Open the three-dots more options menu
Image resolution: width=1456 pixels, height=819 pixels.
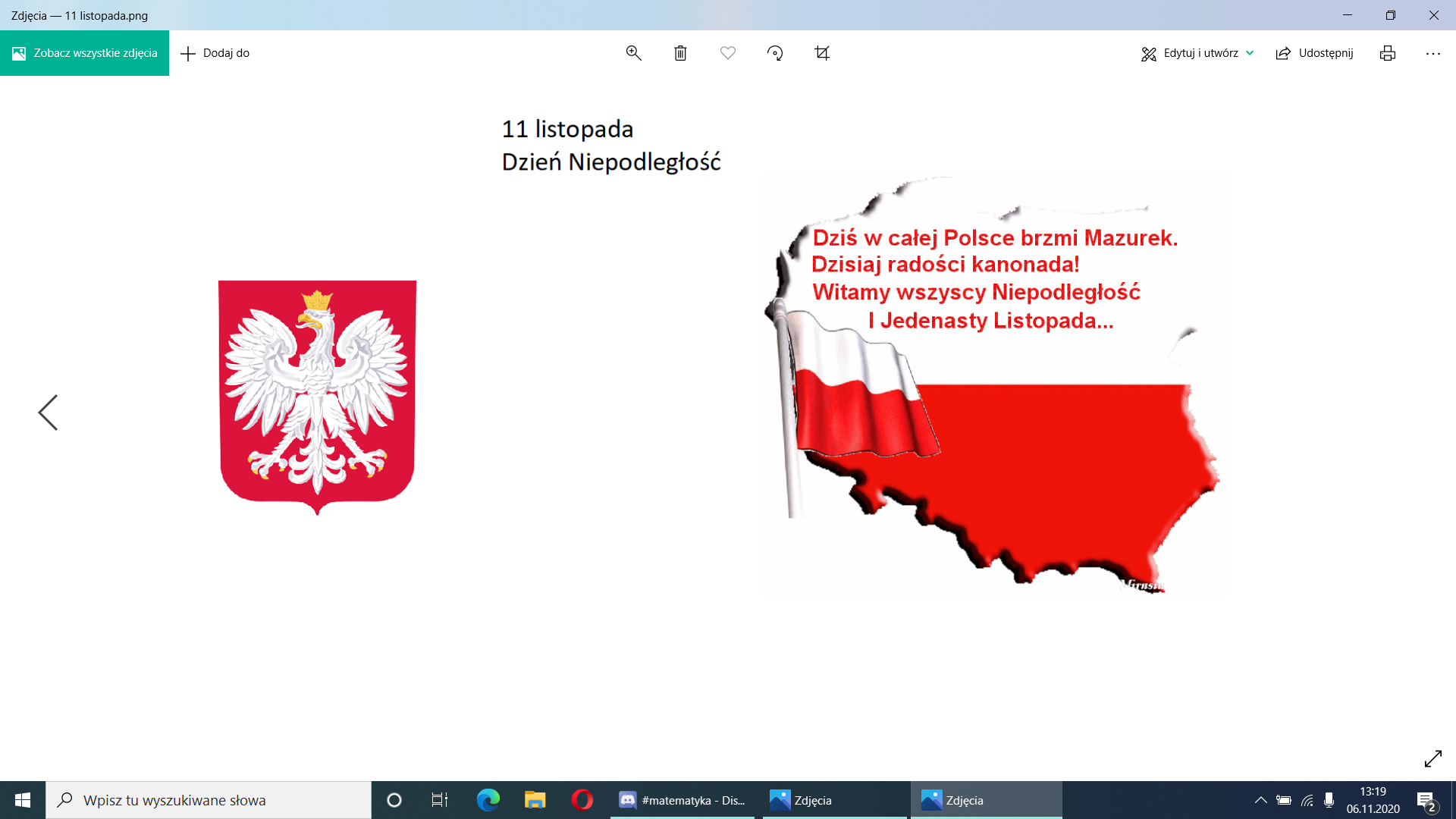coord(1432,53)
